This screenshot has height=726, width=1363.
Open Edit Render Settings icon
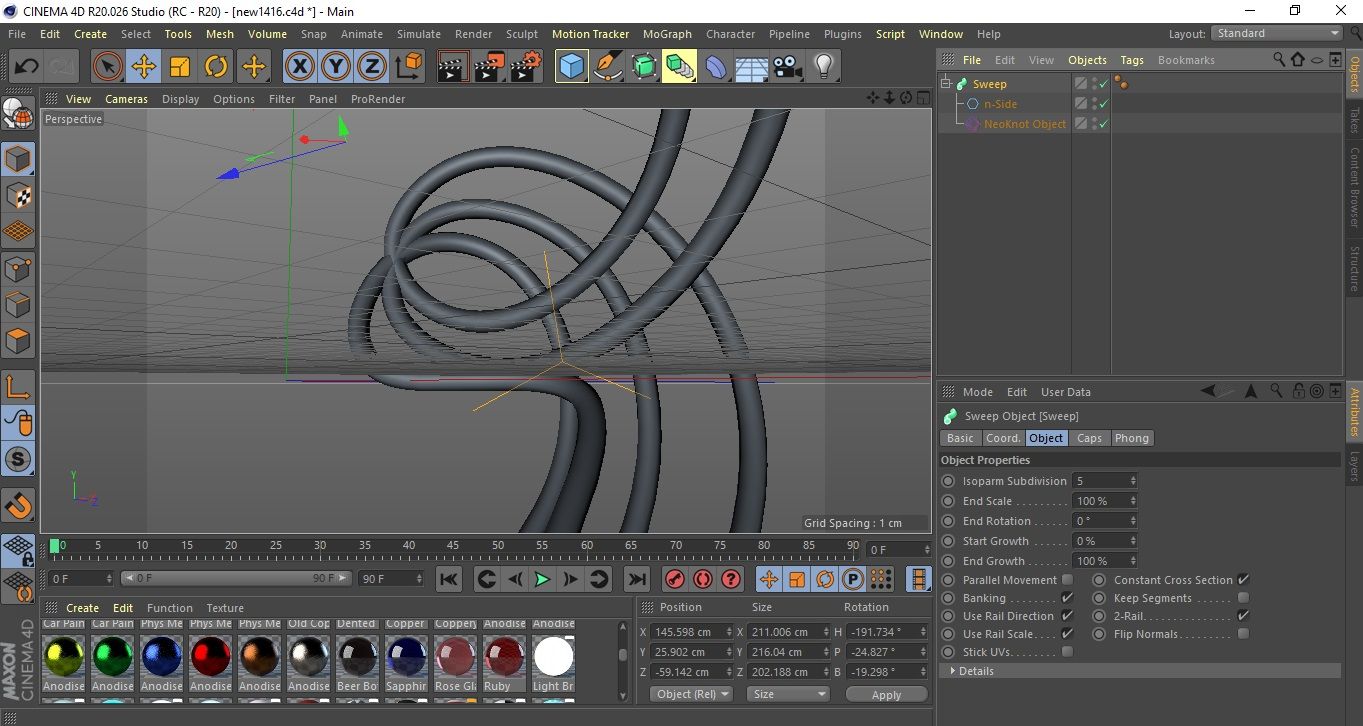tap(525, 67)
